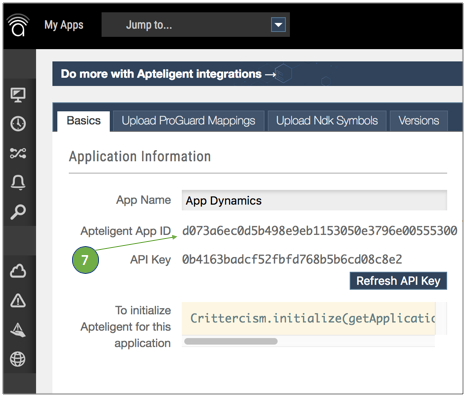
Task: Click the Crittercism.initialize code snippet
Action: click(309, 318)
